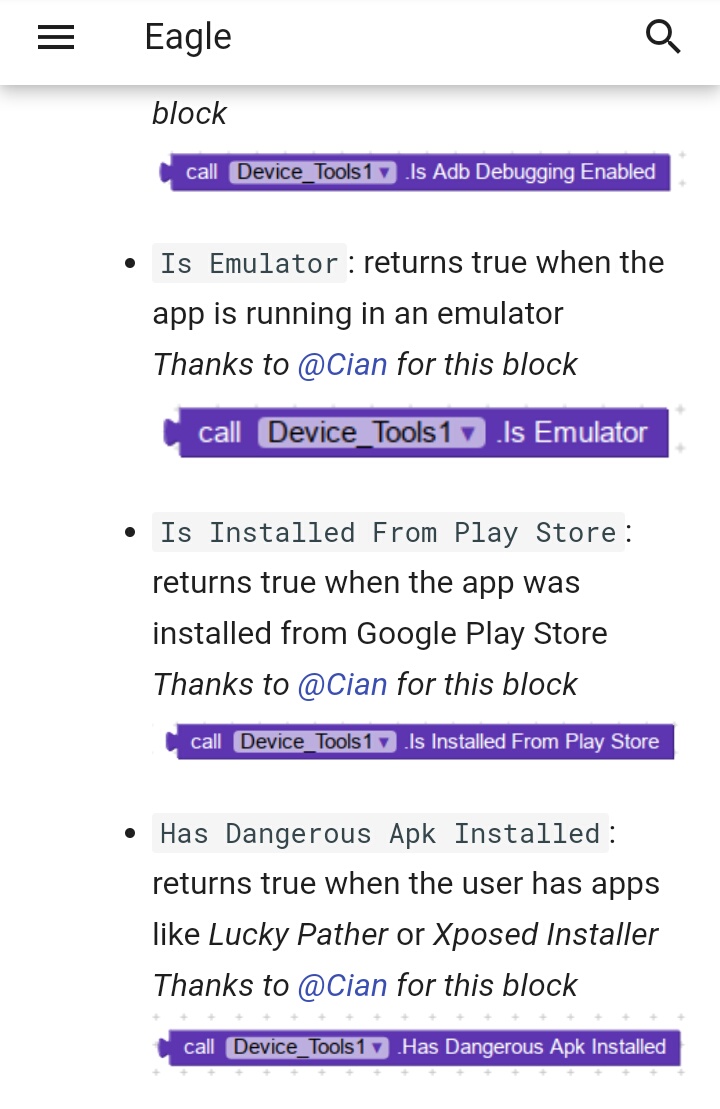Image resolution: width=720 pixels, height=1109 pixels.
Task: Click the Is Installed From Play Store code label
Action: 388,533
